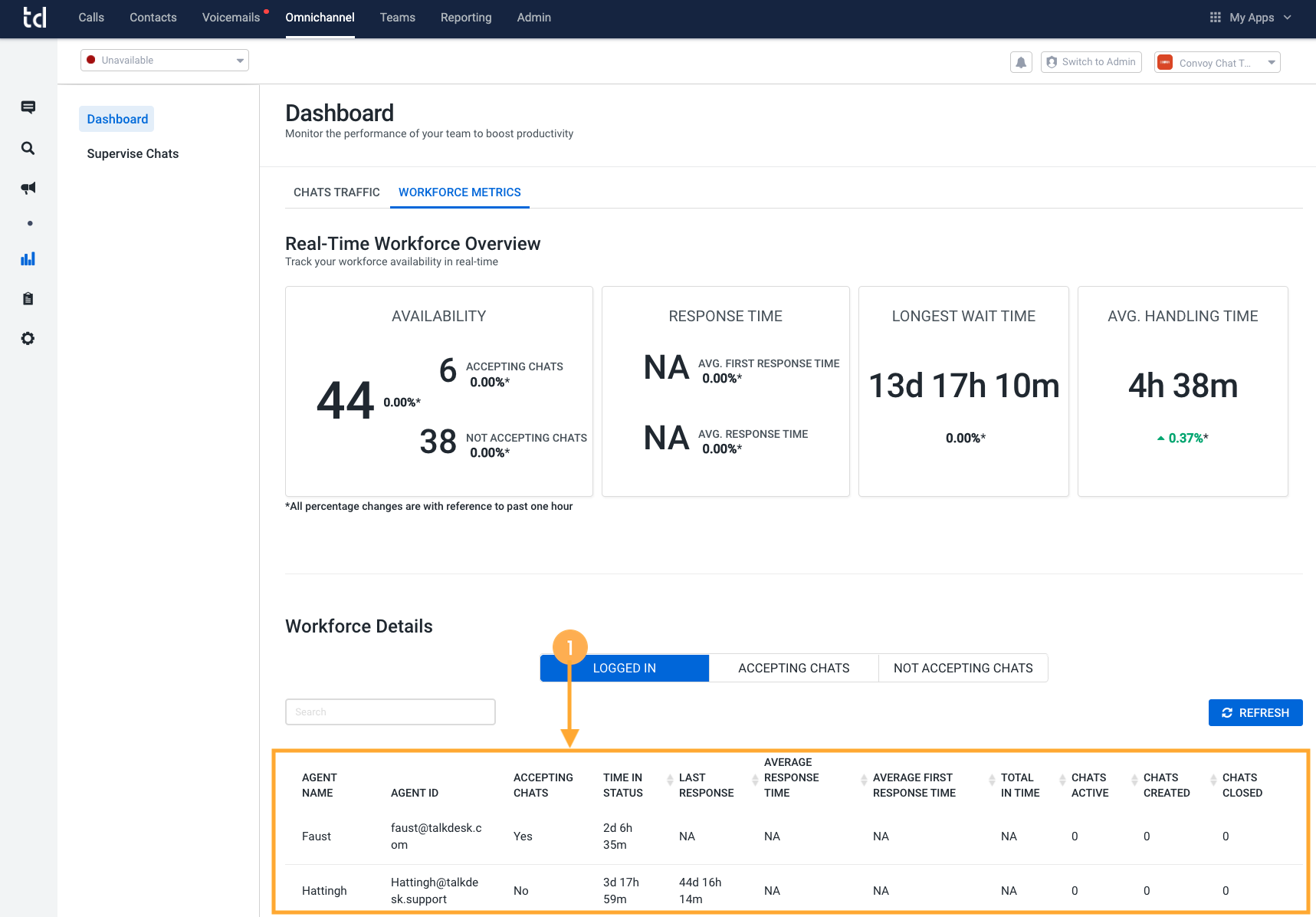Click the agent Search field
The image size is (1316, 917).
pos(390,712)
